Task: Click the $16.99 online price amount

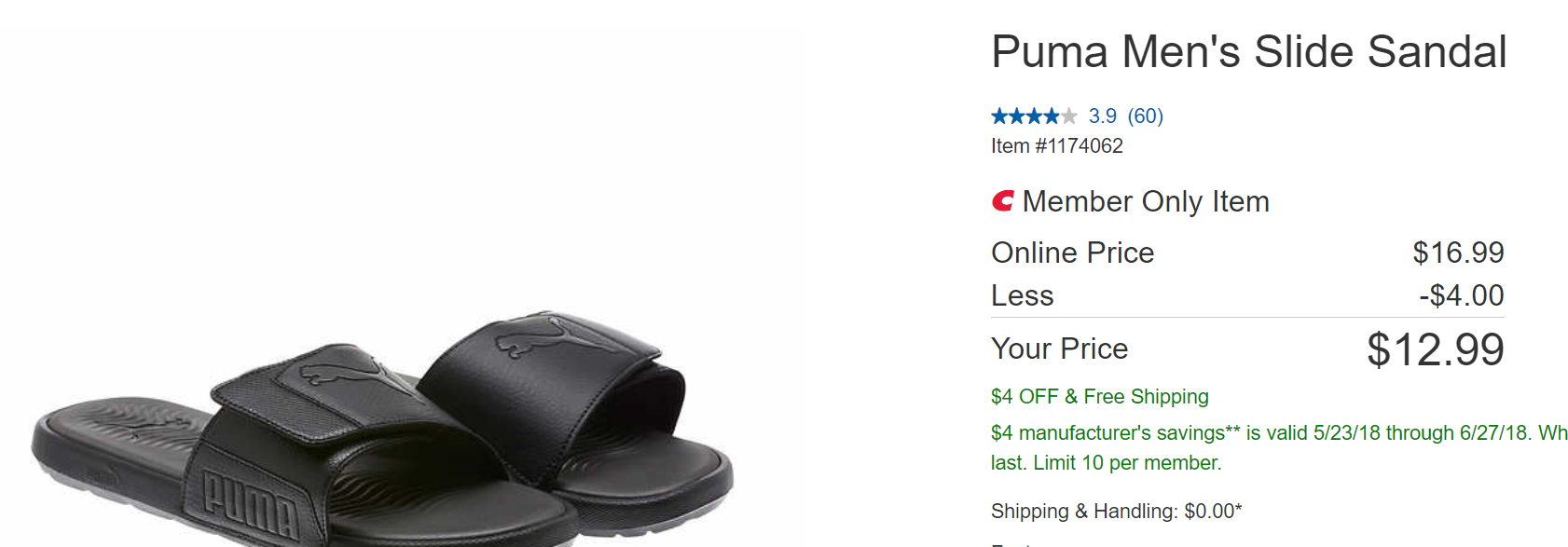Action: tap(1458, 253)
